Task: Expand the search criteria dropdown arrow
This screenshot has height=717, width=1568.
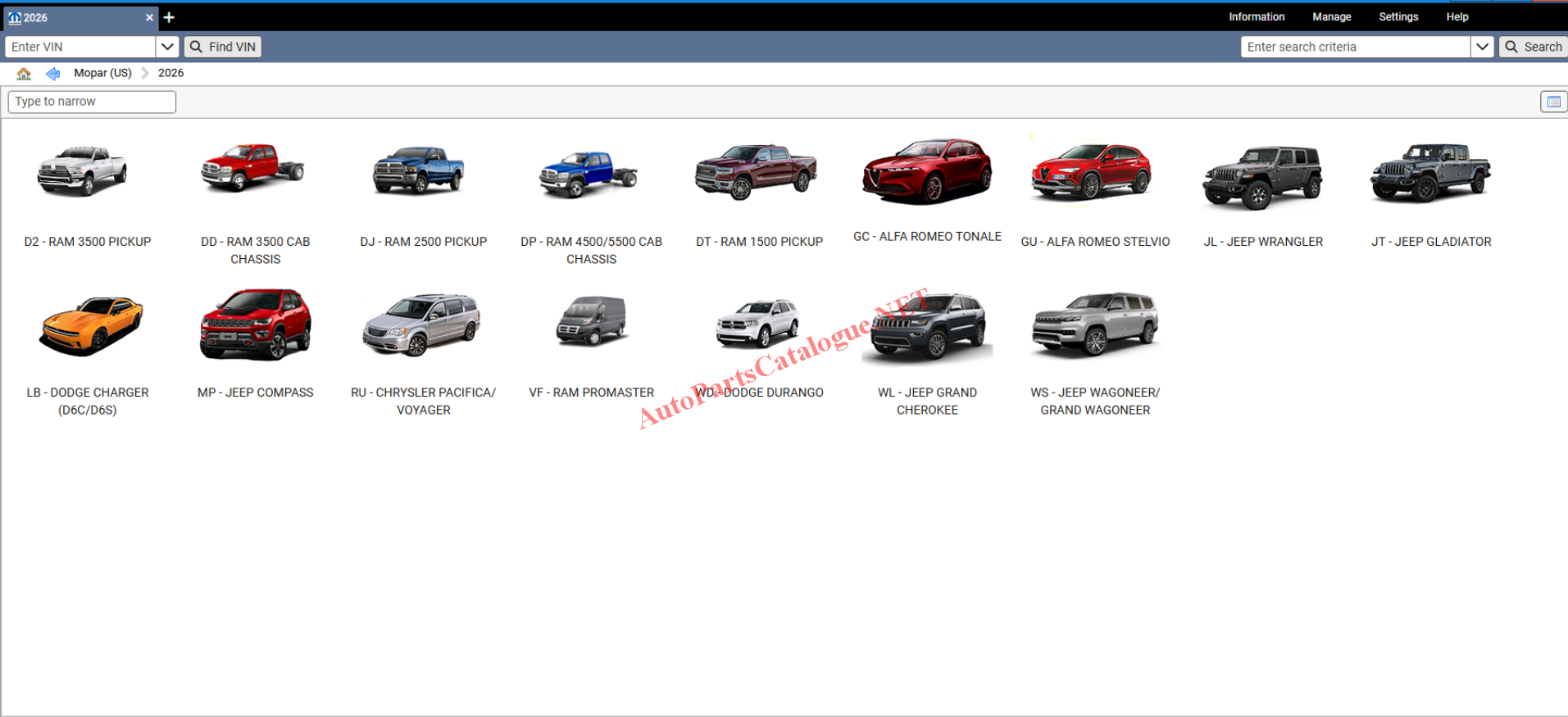Action: tap(1482, 47)
